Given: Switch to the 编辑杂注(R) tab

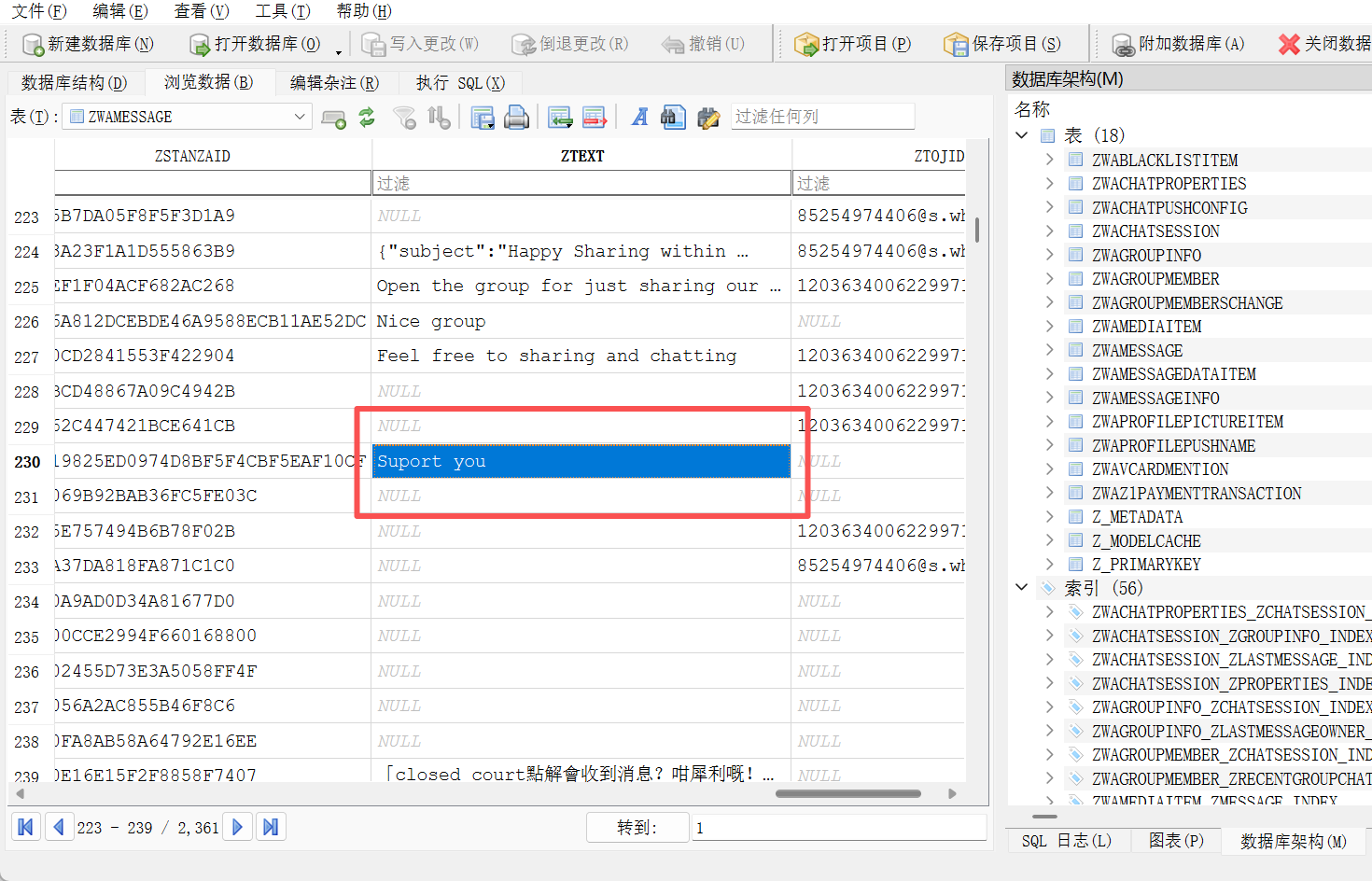Looking at the screenshot, I should click(334, 83).
